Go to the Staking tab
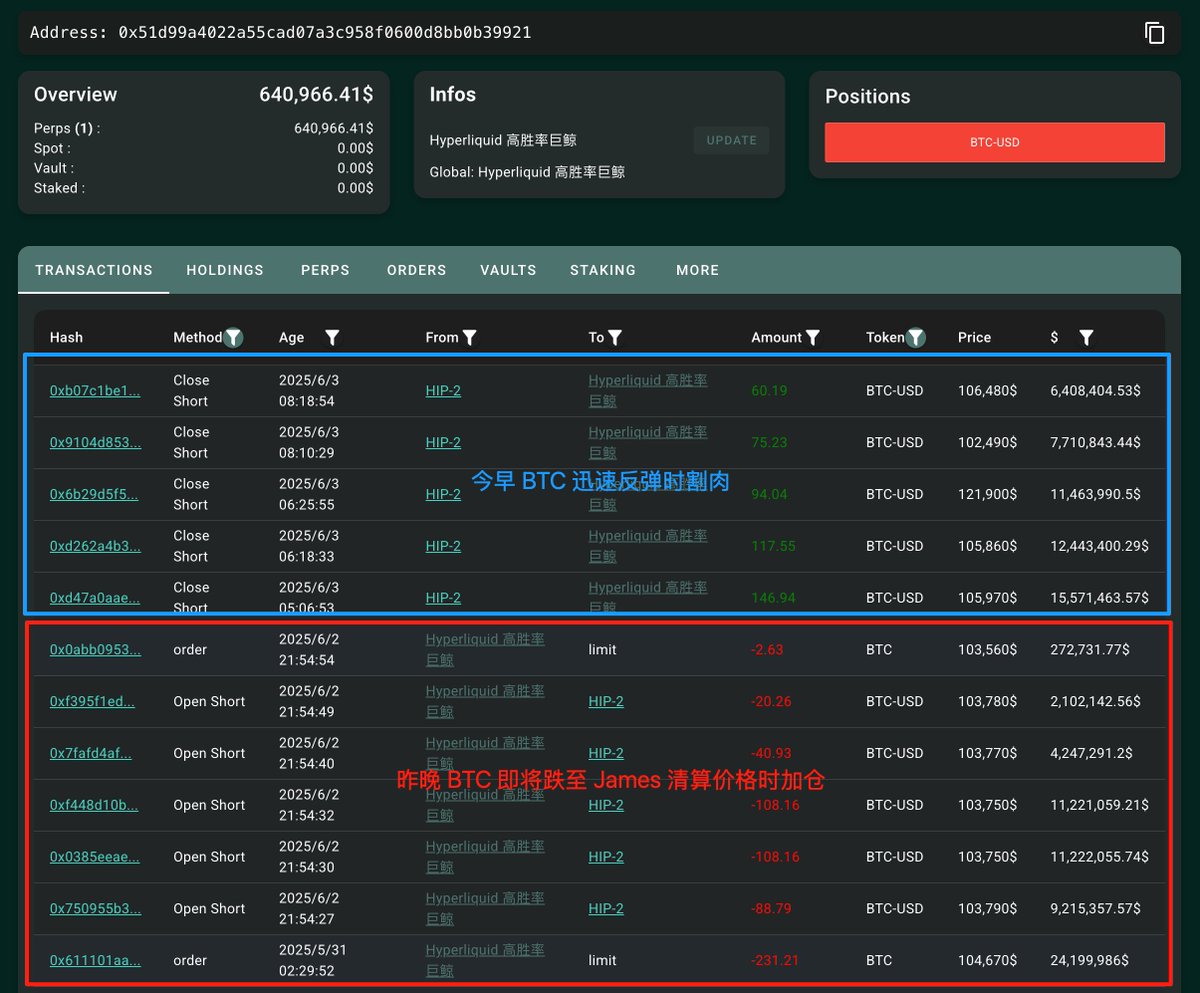Viewport: 1200px width, 993px height. click(x=603, y=270)
